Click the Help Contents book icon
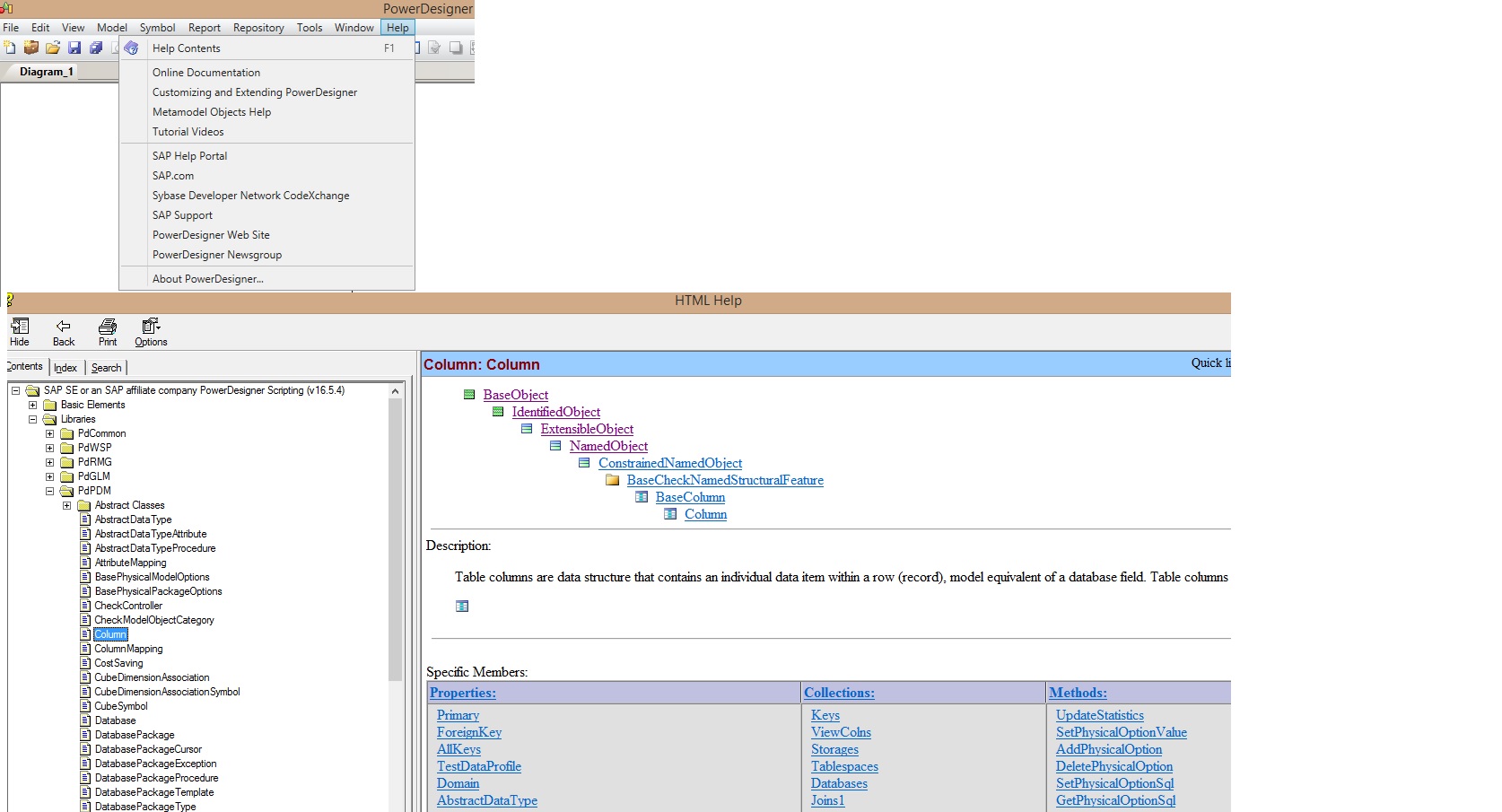Image resolution: width=1502 pixels, height=812 pixels. click(132, 48)
